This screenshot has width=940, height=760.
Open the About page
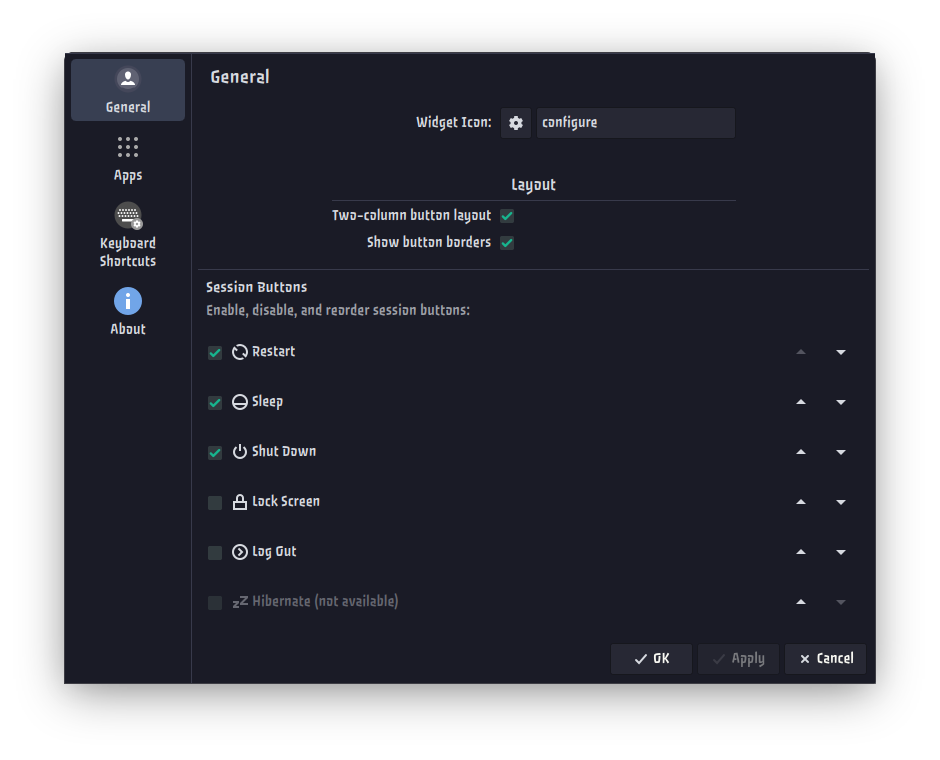click(128, 312)
